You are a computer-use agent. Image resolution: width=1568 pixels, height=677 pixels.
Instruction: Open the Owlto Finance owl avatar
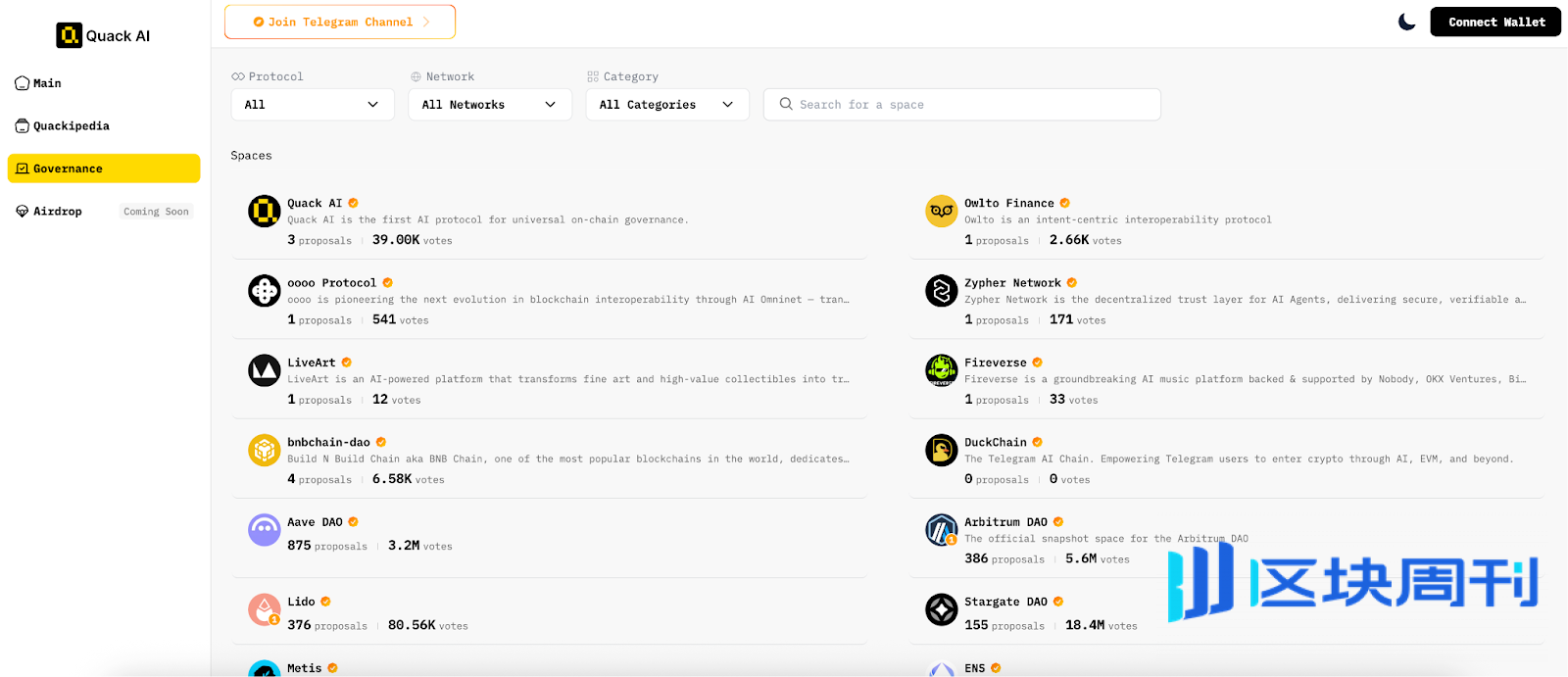(942, 211)
